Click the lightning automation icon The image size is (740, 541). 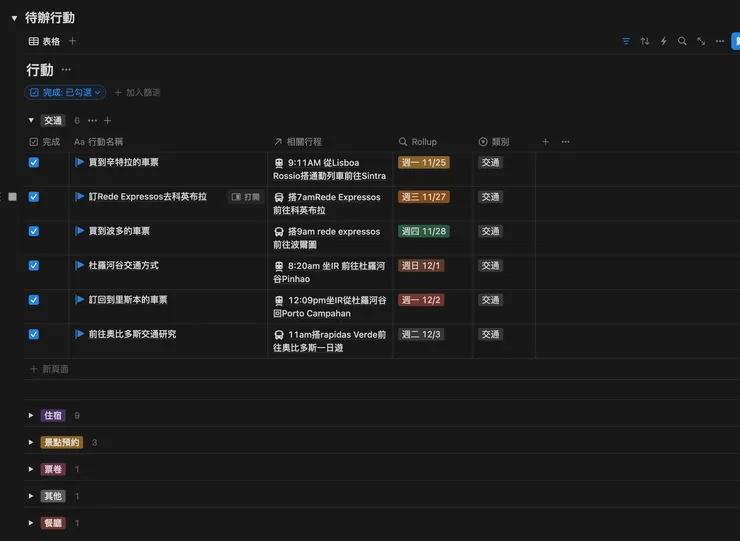[x=664, y=42]
